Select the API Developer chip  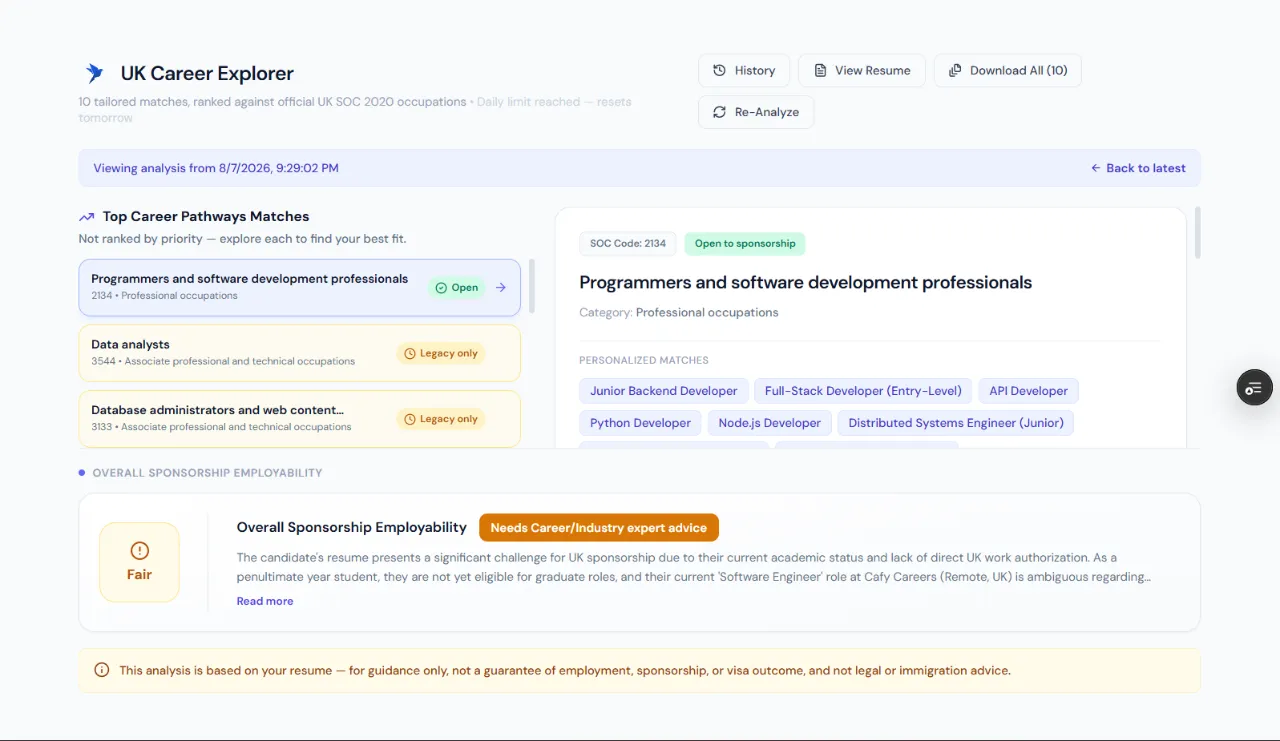tap(1029, 391)
